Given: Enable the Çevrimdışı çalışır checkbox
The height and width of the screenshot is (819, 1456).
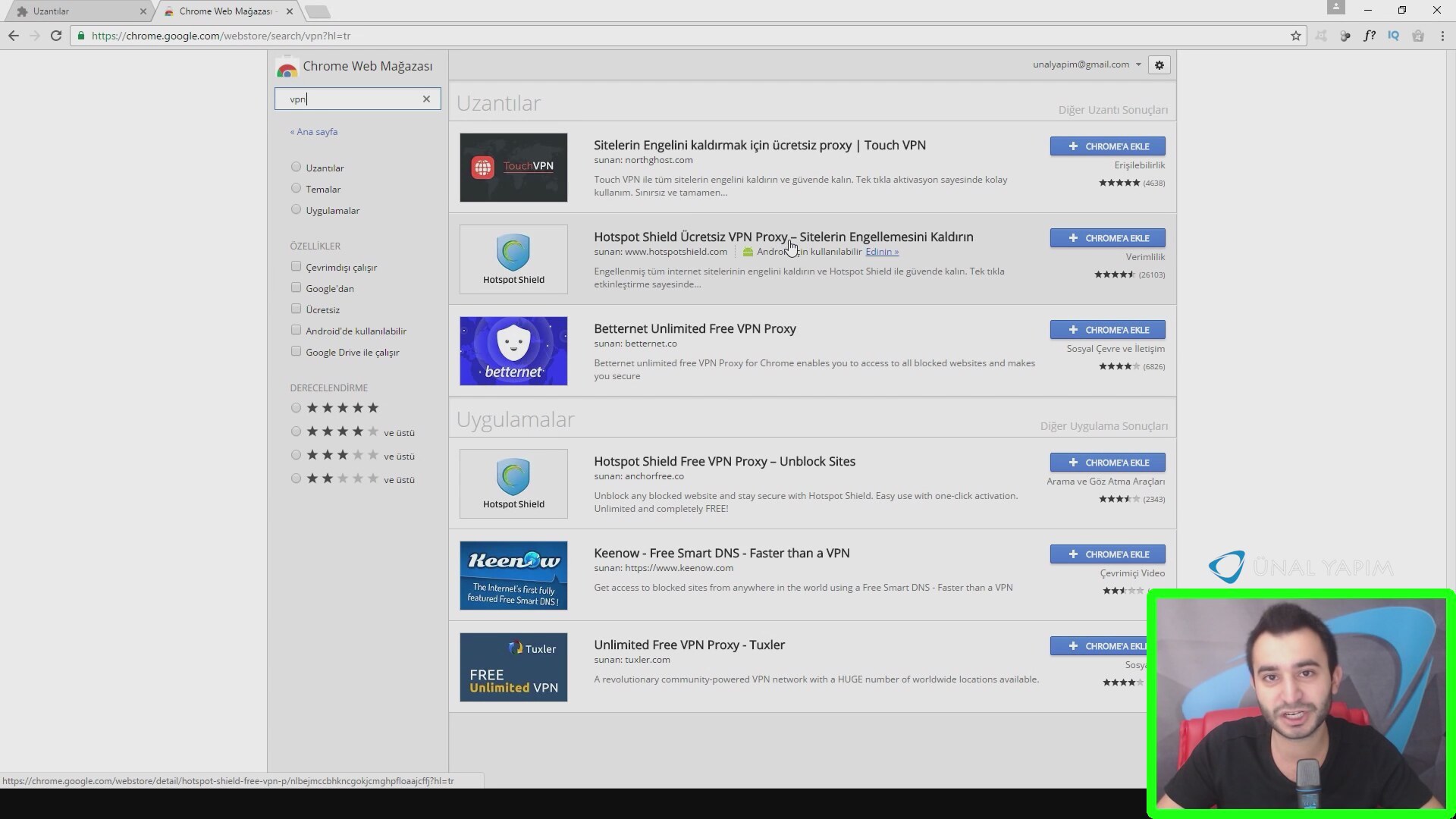Looking at the screenshot, I should click(x=296, y=266).
